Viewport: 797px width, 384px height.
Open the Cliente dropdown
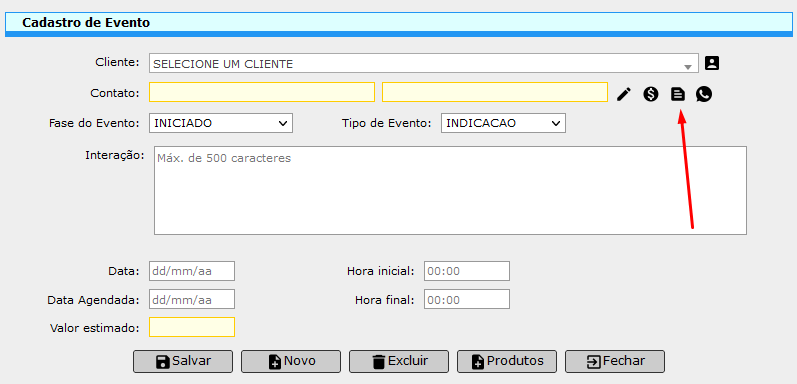tap(424, 64)
